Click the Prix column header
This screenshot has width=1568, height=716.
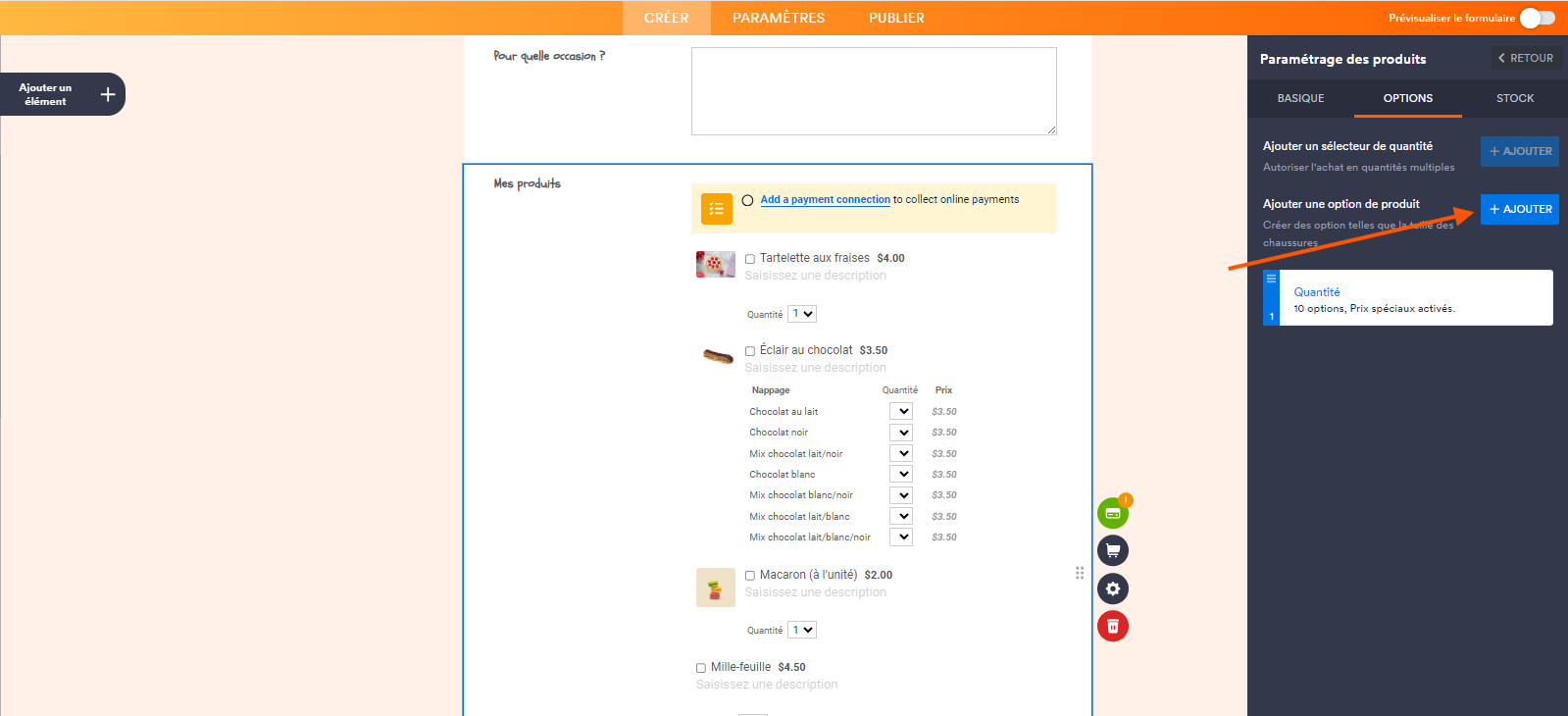pos(943,390)
